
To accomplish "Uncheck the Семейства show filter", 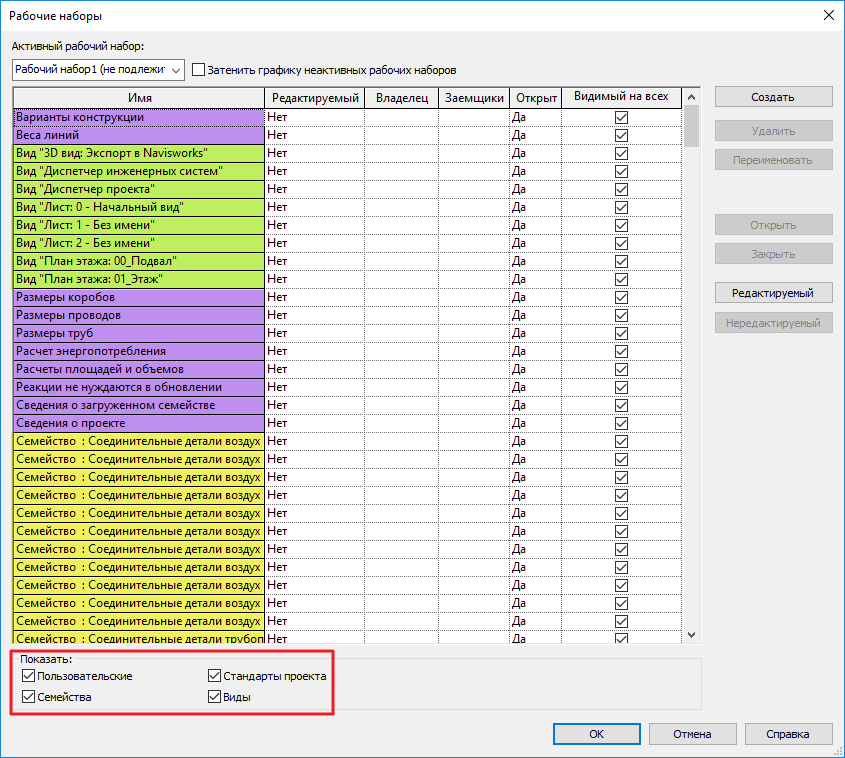I will pos(29,697).
